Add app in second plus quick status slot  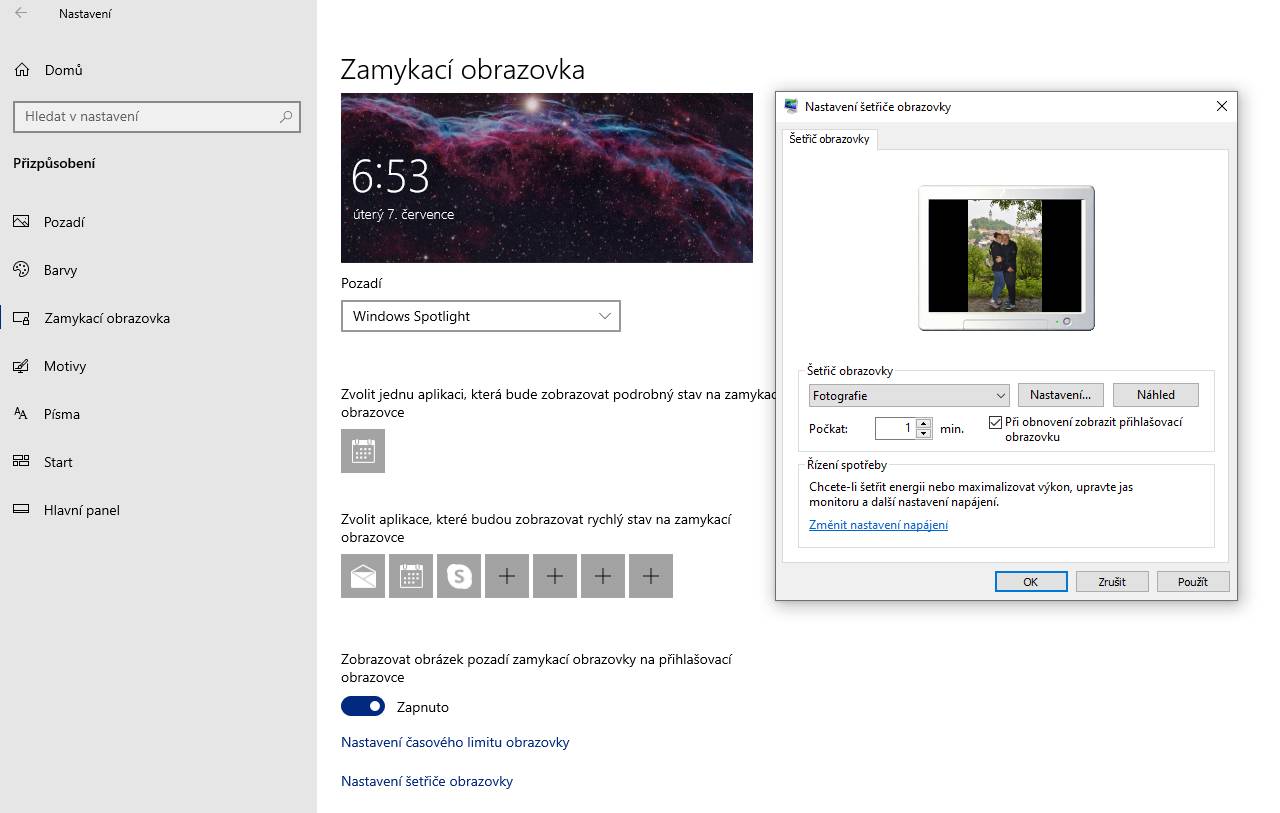(555, 576)
